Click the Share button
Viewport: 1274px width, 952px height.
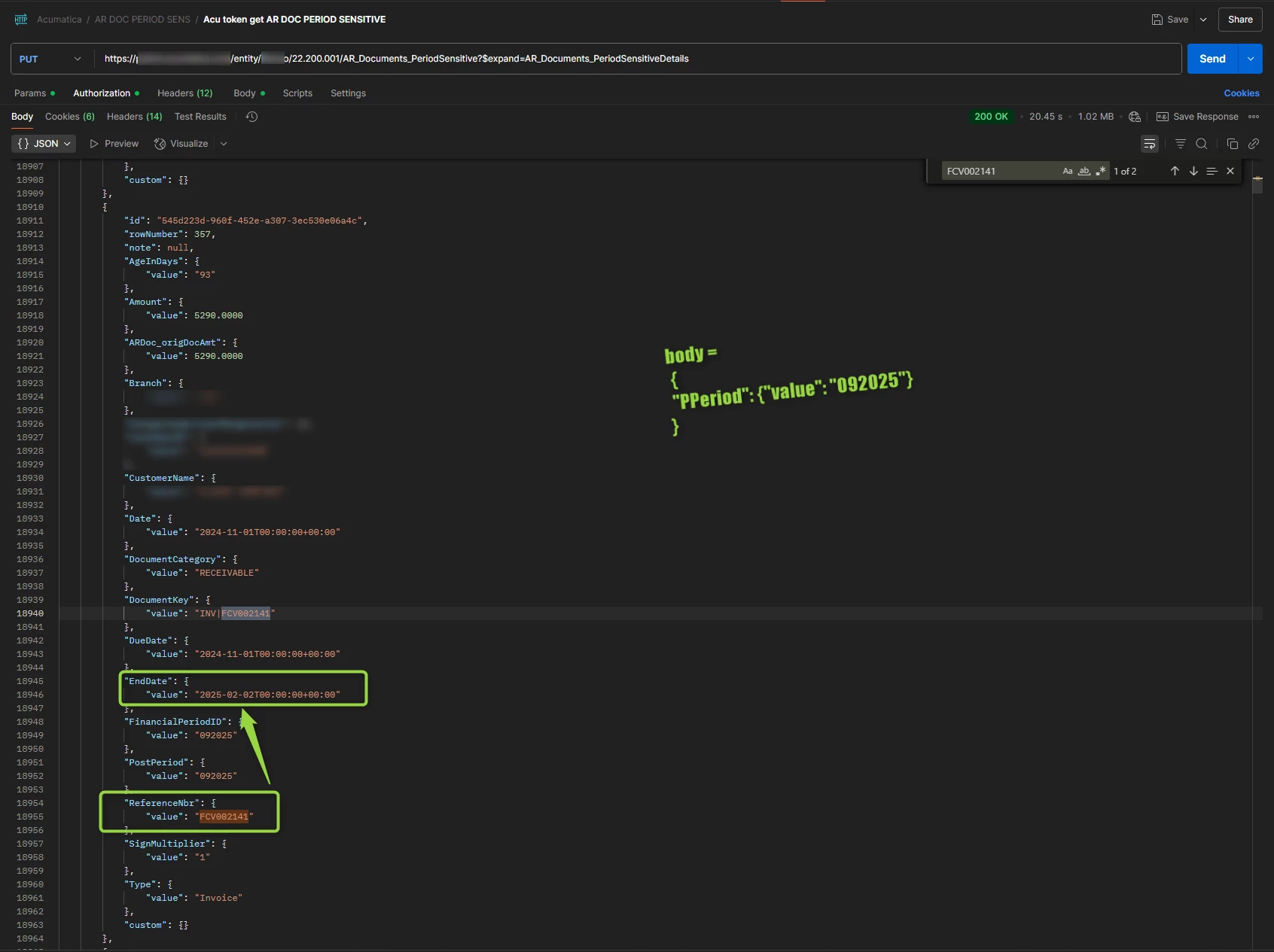tap(1240, 20)
